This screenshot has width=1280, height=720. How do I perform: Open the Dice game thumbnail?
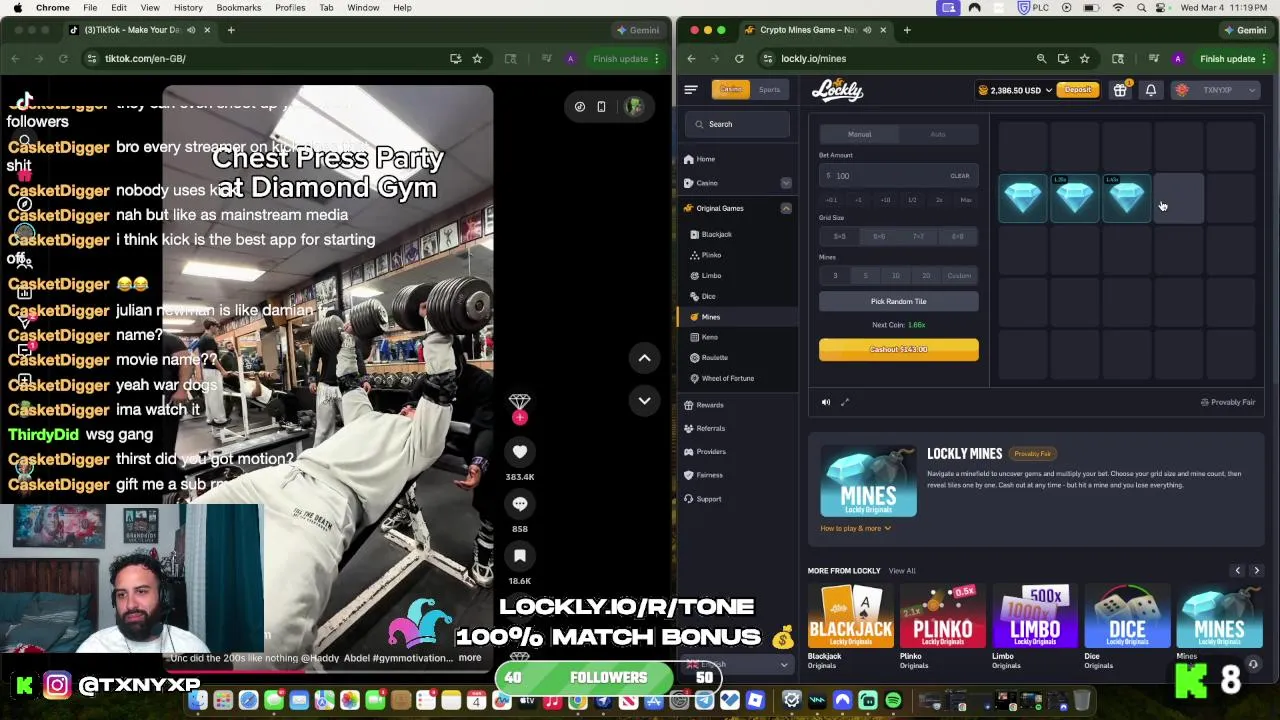(x=1127, y=616)
